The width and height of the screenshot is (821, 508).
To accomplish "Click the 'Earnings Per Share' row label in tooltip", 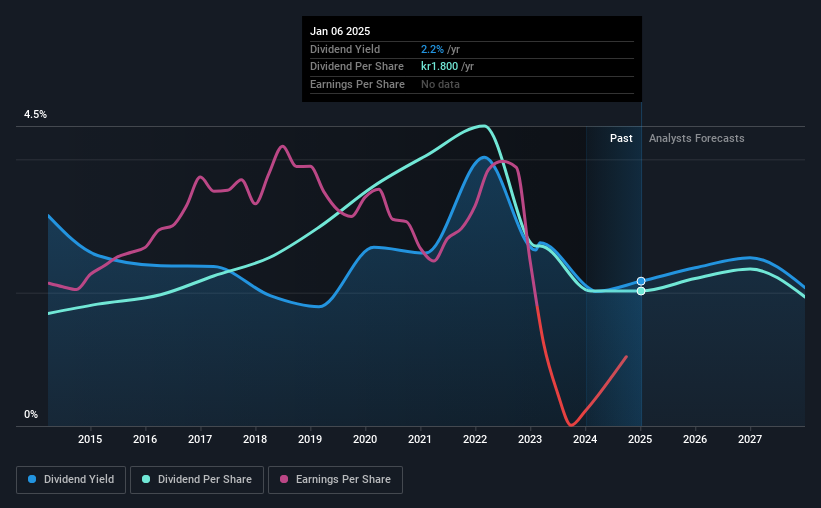I will tap(357, 84).
